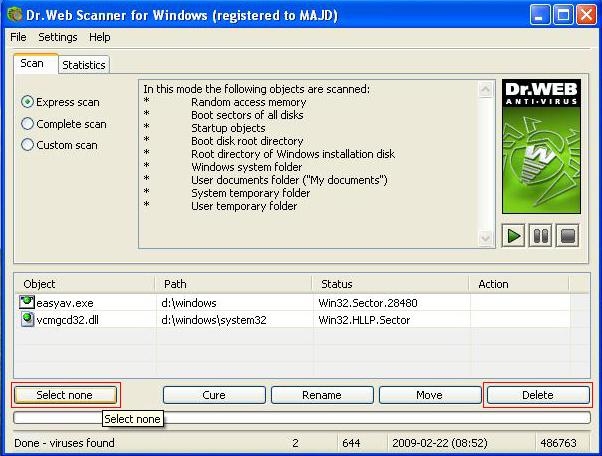
Task: Sort results by the Action column header
Action: pos(519,284)
